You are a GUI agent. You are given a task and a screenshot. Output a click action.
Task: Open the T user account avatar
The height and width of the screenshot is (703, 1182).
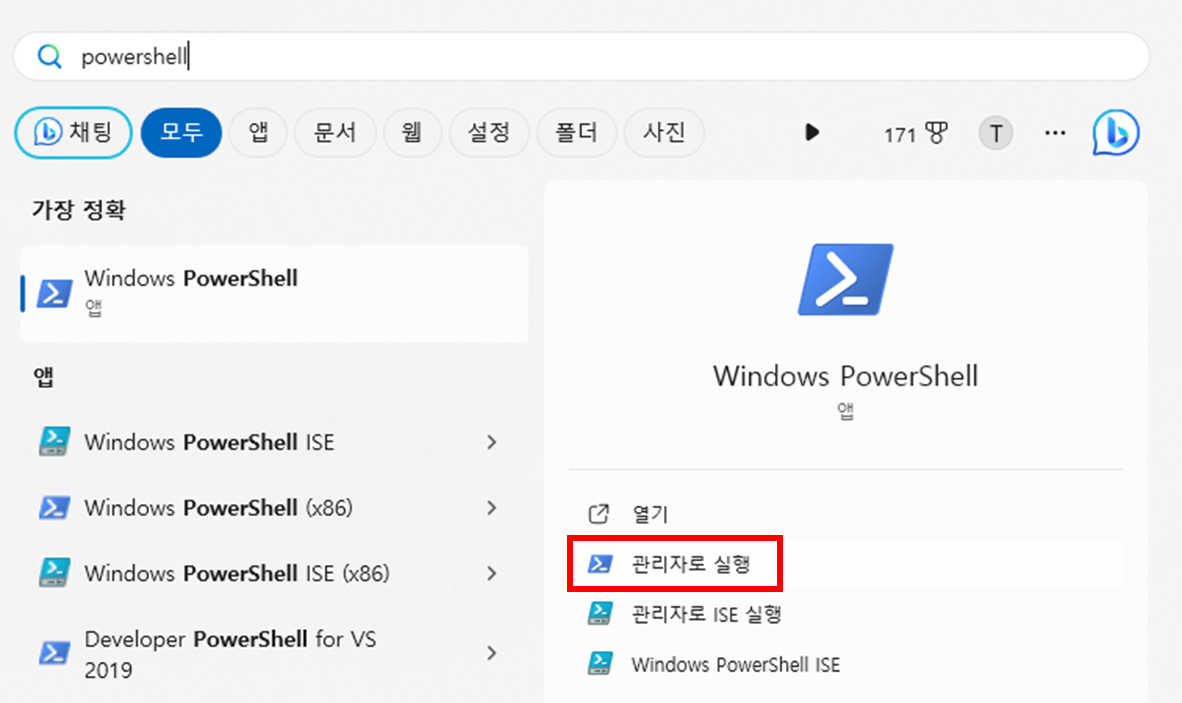pyautogui.click(x=996, y=133)
